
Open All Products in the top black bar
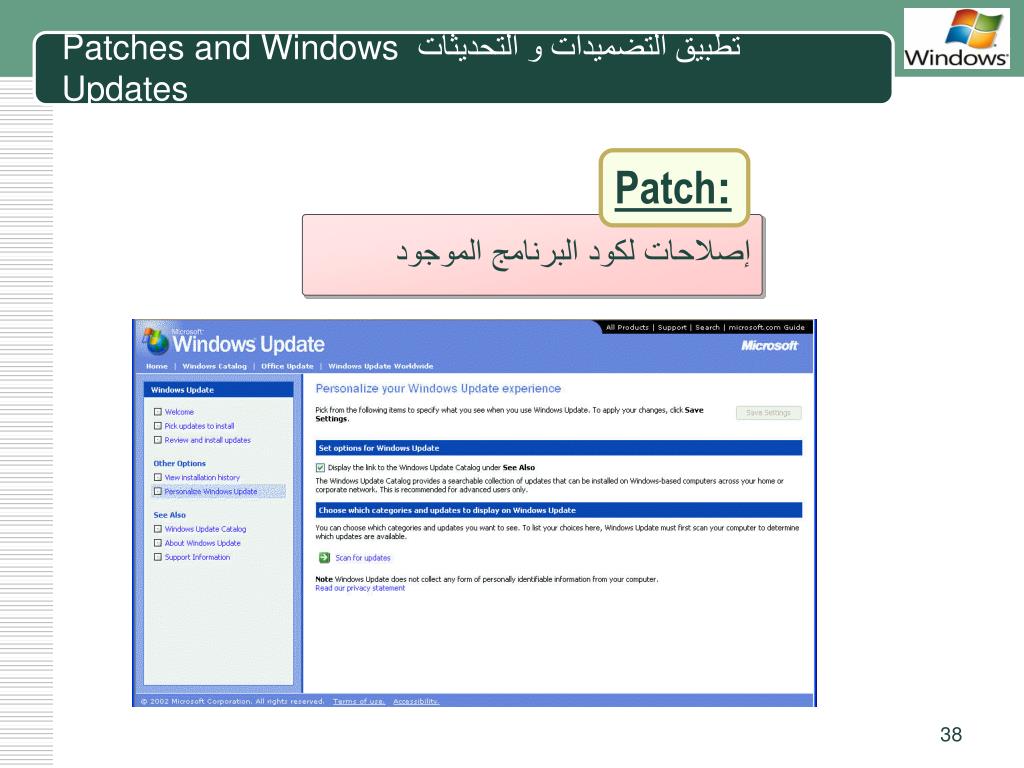[x=627, y=327]
